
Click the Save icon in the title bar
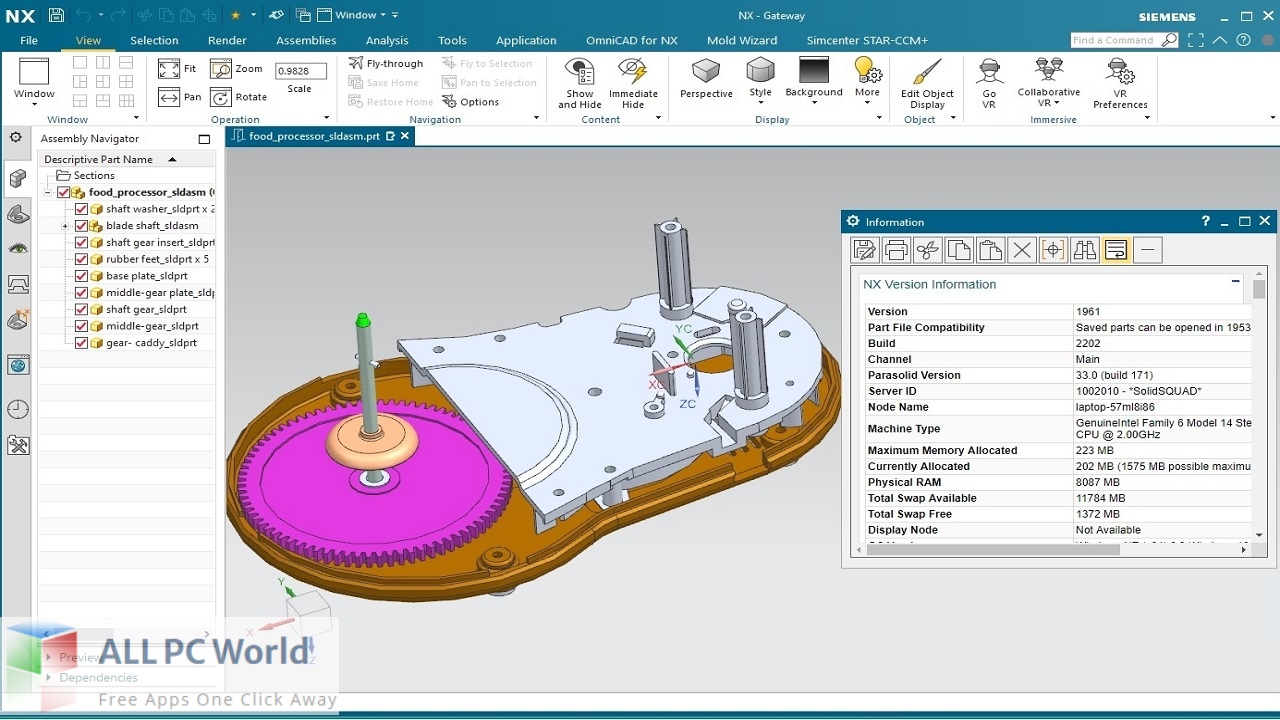click(56, 15)
